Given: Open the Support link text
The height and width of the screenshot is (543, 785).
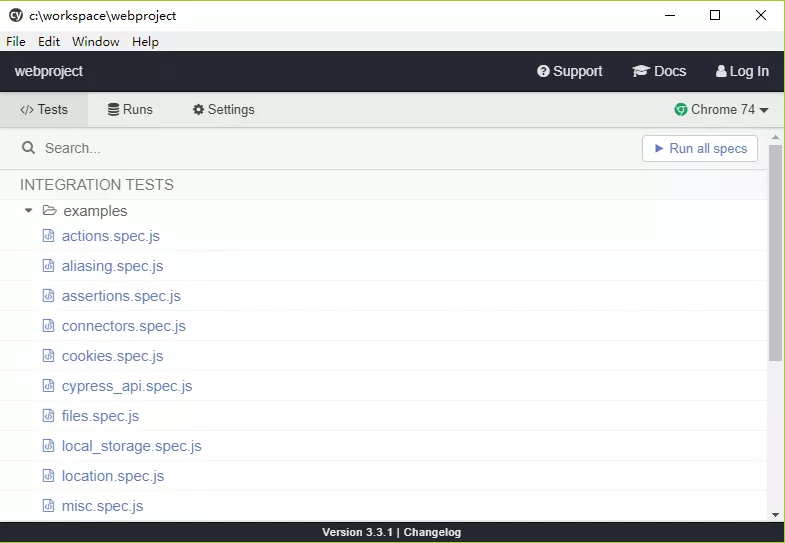Looking at the screenshot, I should (578, 71).
